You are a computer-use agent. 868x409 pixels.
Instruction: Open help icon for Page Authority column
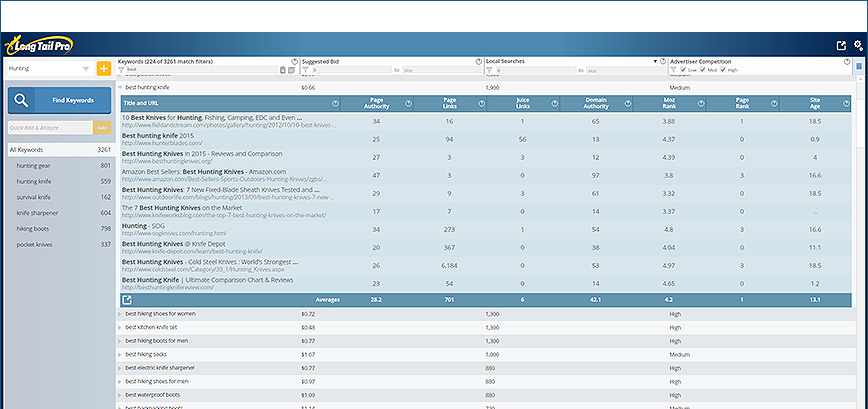[x=408, y=103]
